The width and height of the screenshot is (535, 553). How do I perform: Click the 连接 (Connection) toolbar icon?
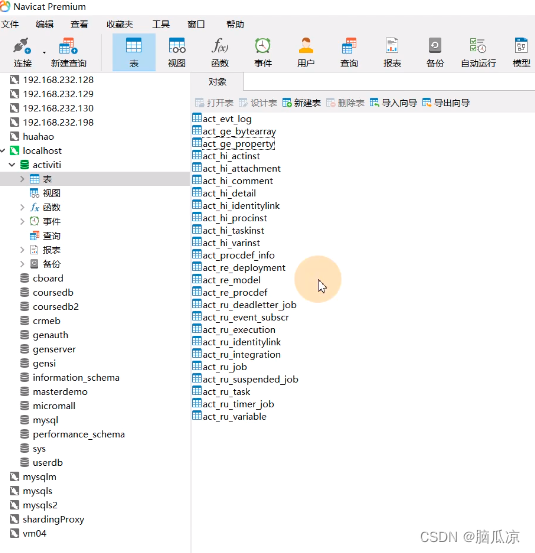coord(22,52)
